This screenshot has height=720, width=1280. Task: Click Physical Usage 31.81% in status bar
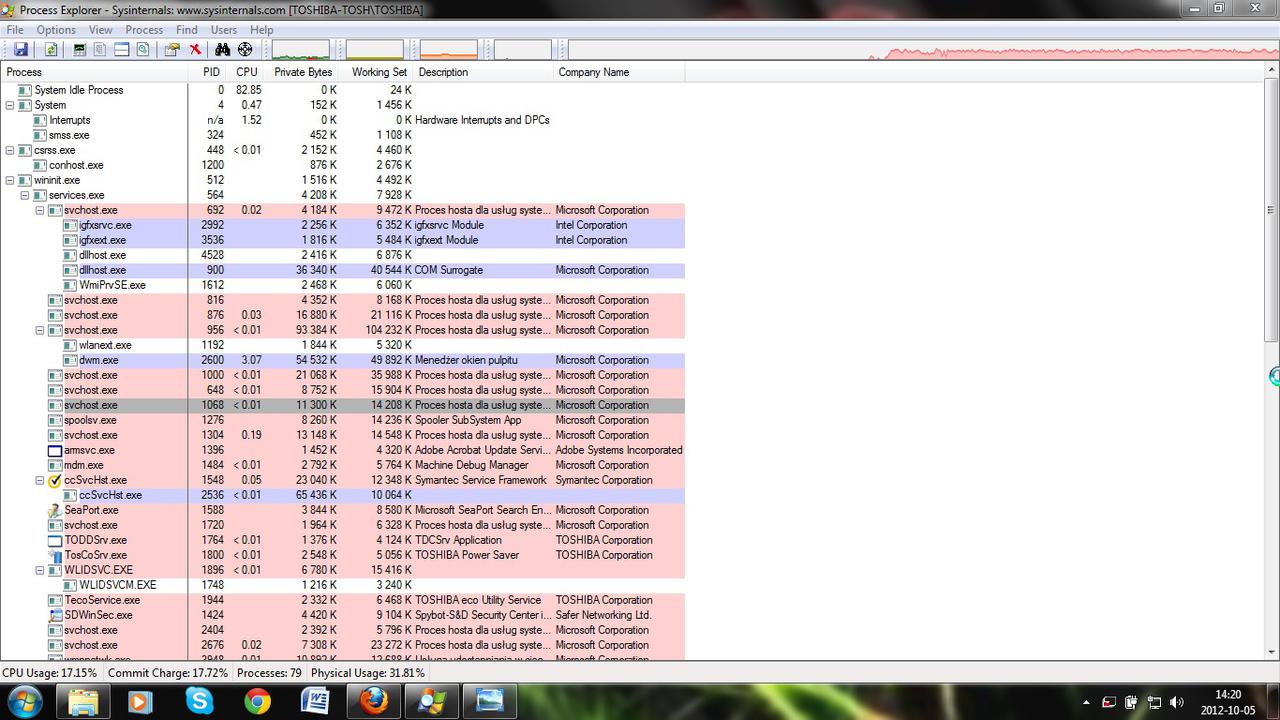click(x=368, y=673)
